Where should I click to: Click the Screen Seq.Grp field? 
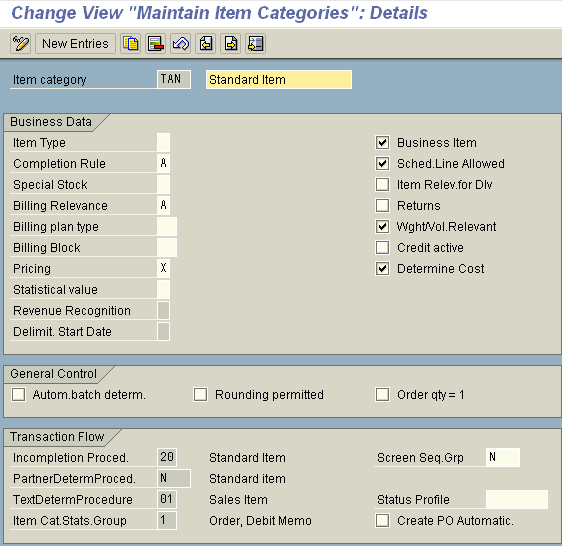tap(503, 457)
